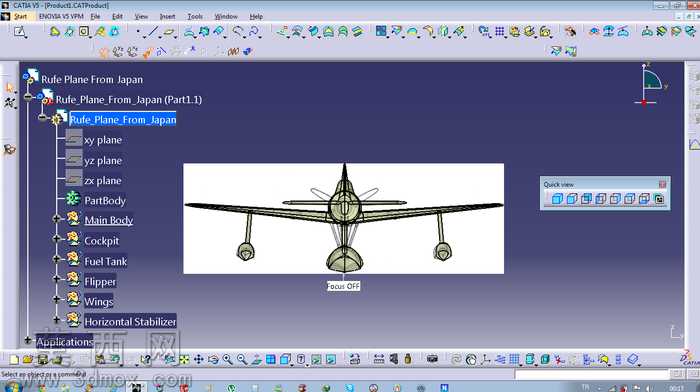This screenshot has height=392, width=700.
Task: Click the What's This help icon
Action: point(146,359)
